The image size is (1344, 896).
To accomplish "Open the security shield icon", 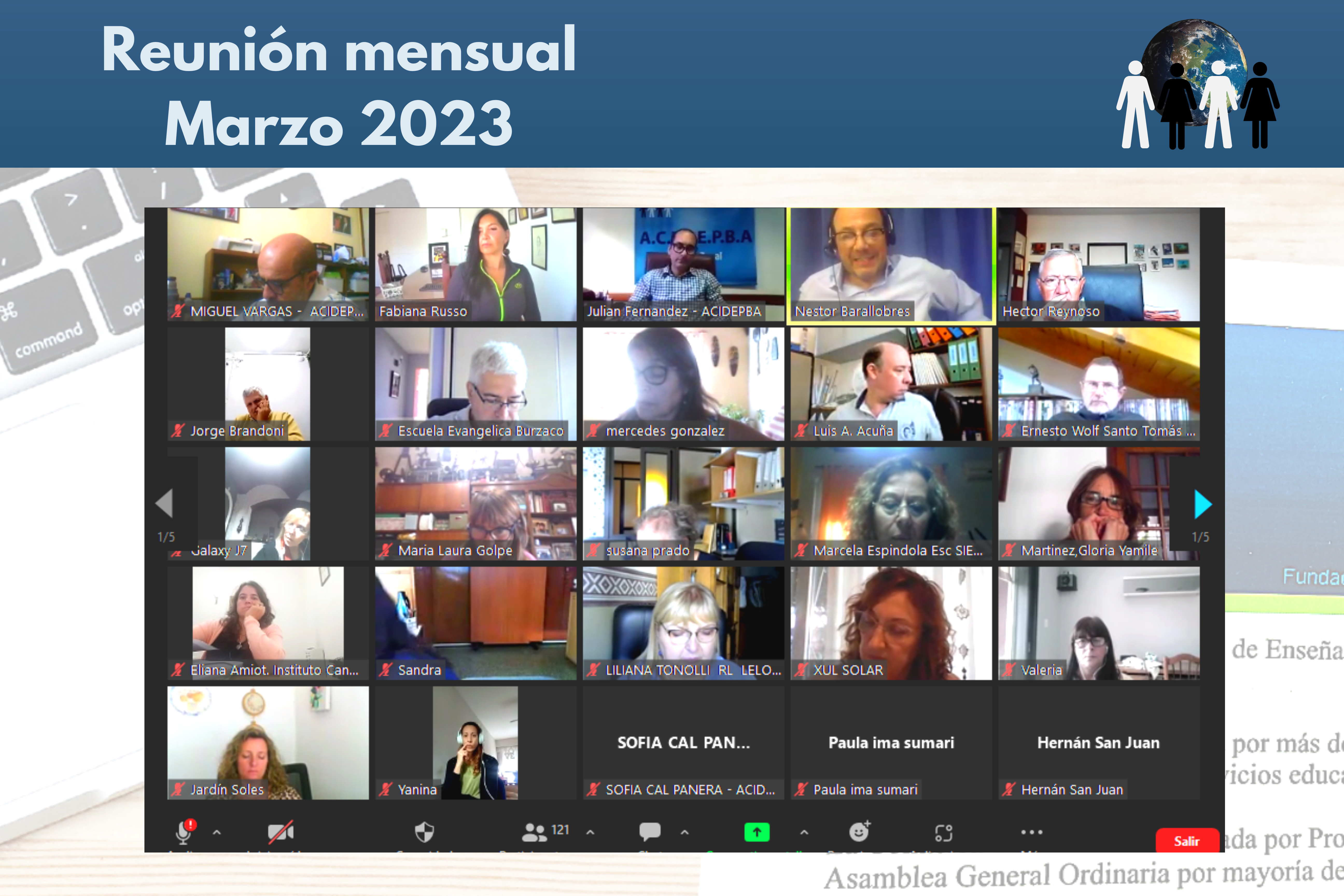I will 424,832.
